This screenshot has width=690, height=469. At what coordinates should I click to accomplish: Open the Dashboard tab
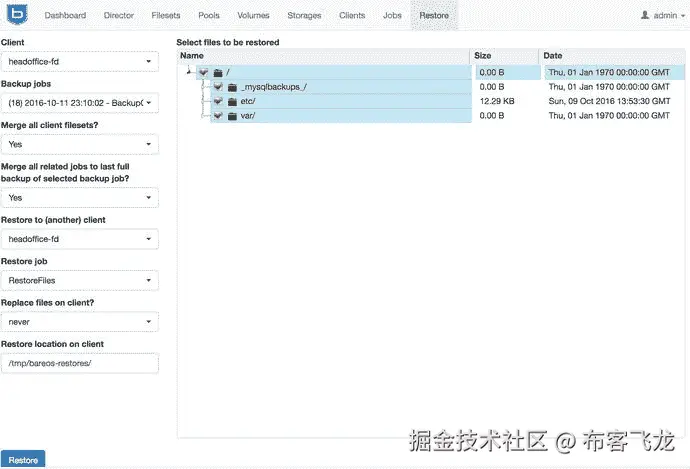(x=65, y=15)
